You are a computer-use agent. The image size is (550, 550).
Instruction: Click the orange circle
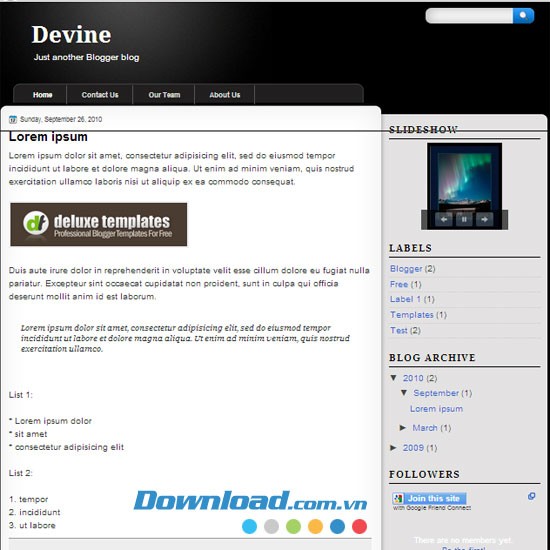[315, 526]
